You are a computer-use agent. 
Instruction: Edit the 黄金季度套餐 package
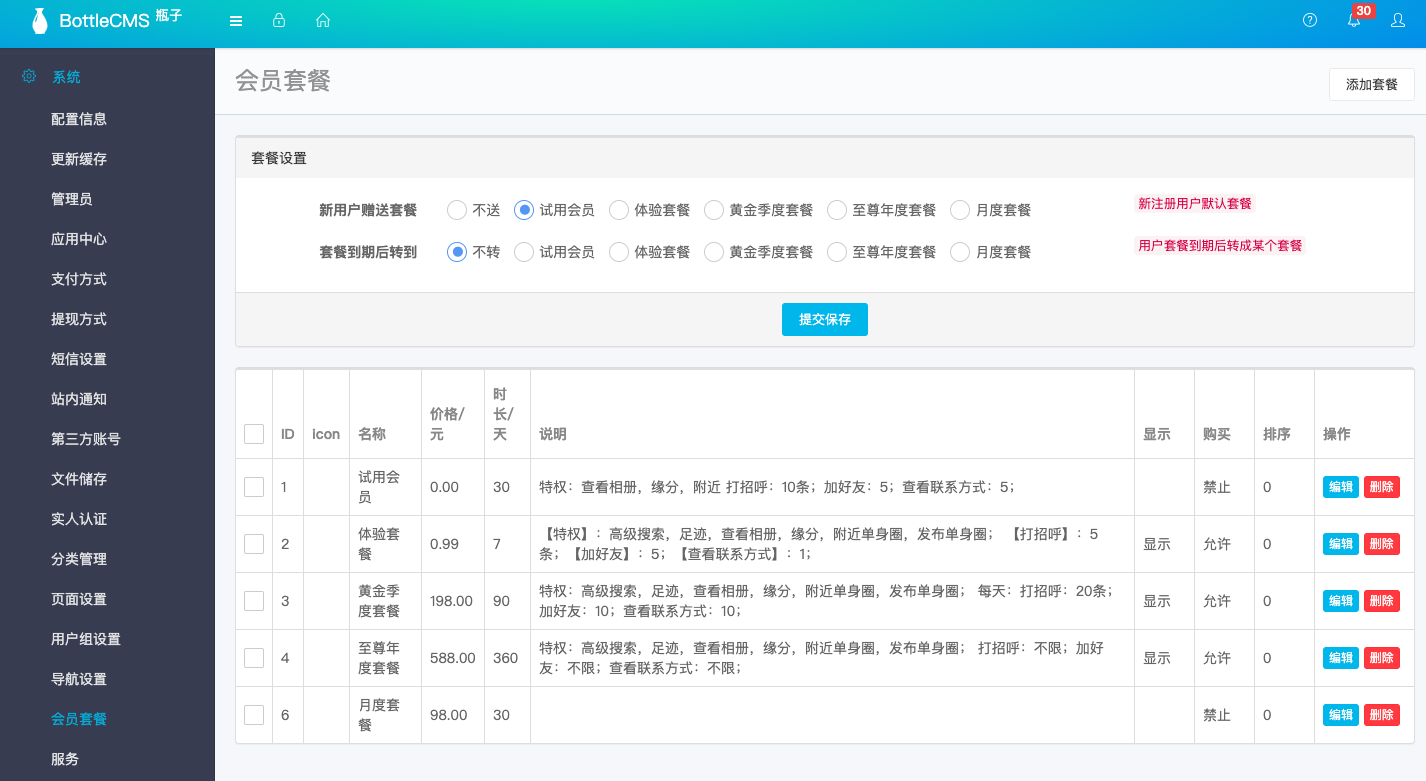tap(1340, 601)
